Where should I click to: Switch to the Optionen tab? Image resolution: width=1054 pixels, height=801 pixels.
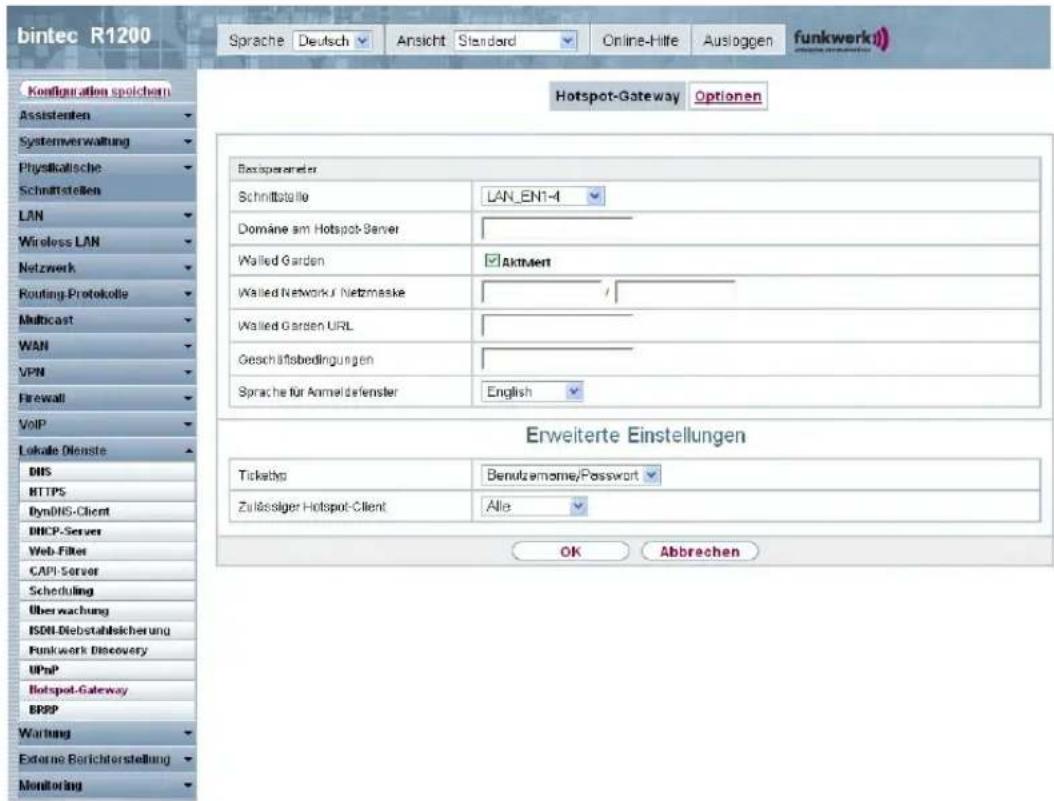point(728,96)
